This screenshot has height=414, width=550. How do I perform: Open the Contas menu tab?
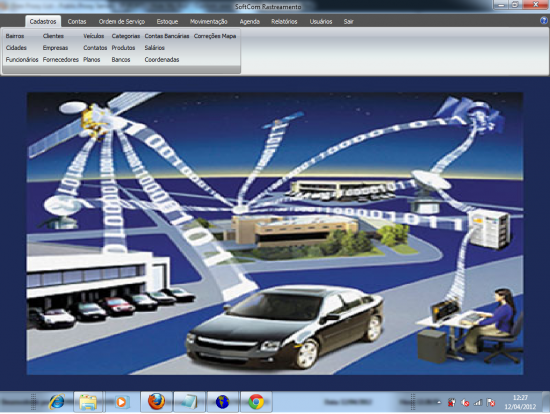[x=77, y=21]
